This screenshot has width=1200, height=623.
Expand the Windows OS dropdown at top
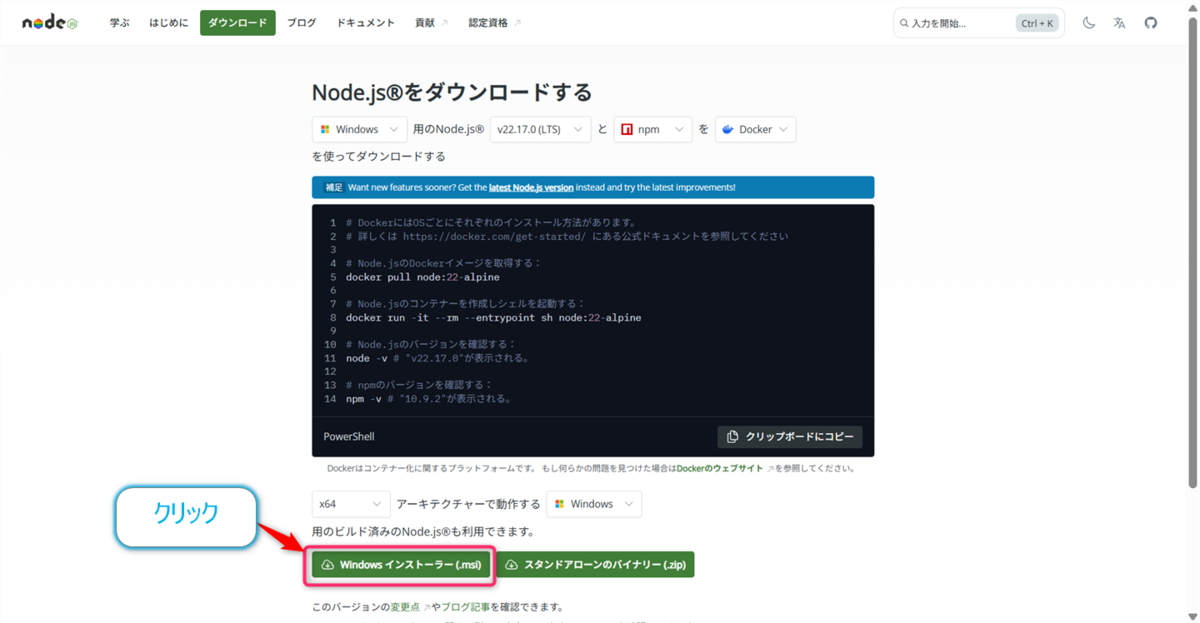pos(359,130)
